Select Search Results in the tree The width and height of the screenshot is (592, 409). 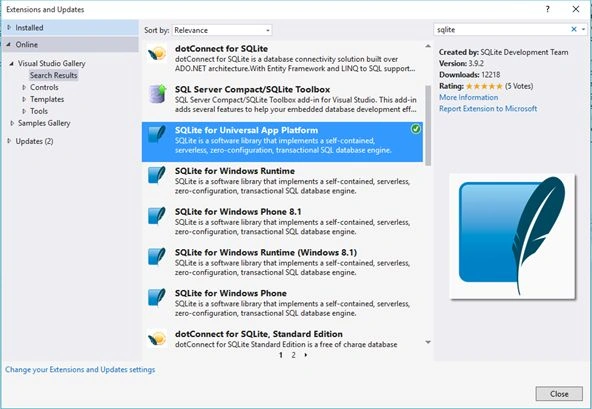point(54,75)
